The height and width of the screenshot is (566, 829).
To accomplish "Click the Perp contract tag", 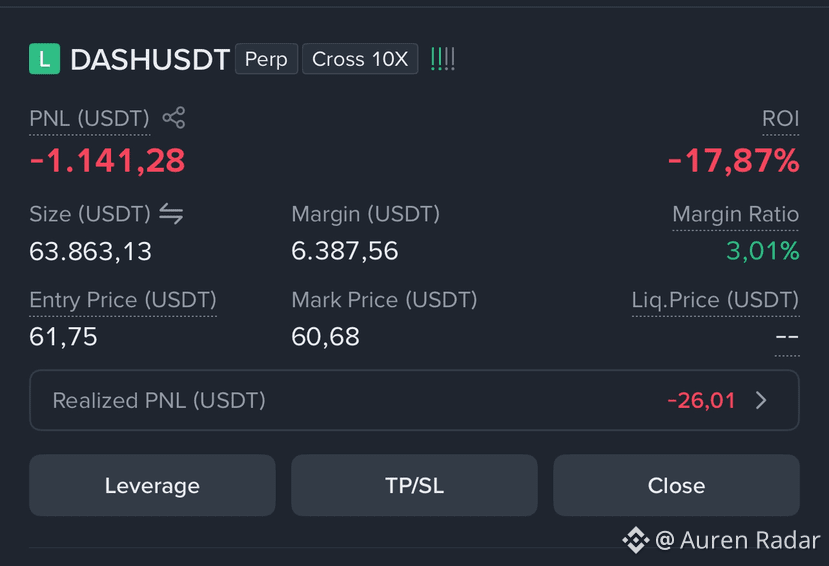I will pos(266,59).
